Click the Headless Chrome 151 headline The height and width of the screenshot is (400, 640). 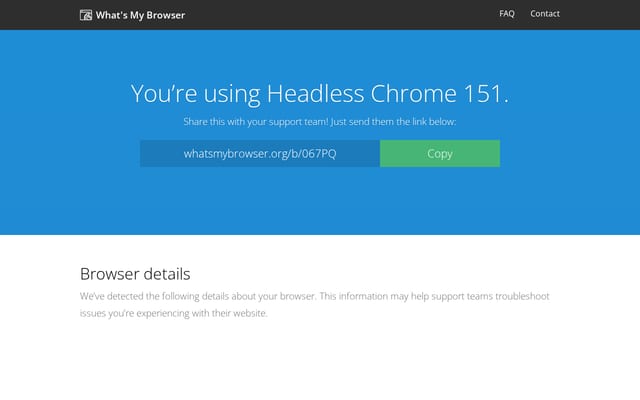click(x=320, y=93)
